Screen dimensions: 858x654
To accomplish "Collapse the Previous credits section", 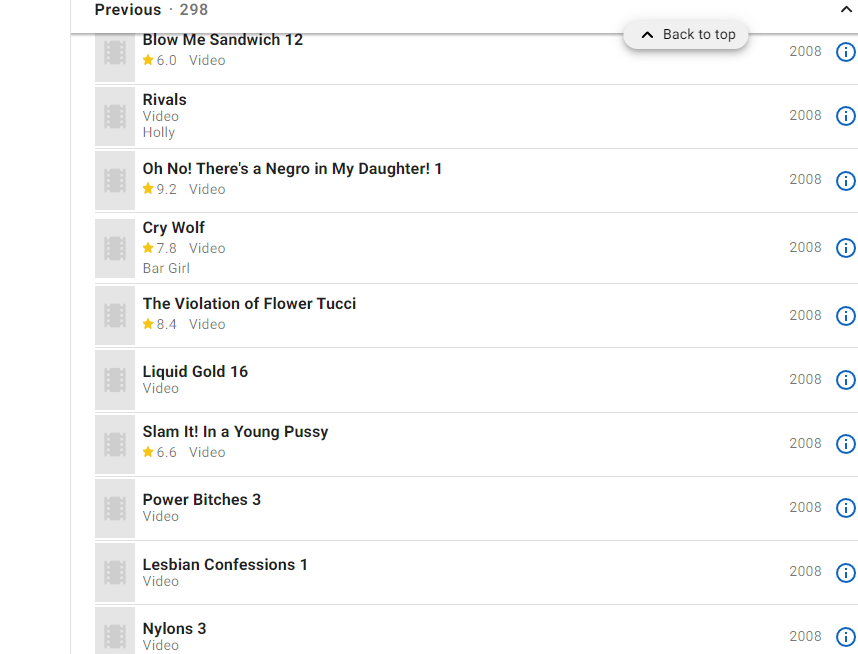I will click(x=847, y=10).
